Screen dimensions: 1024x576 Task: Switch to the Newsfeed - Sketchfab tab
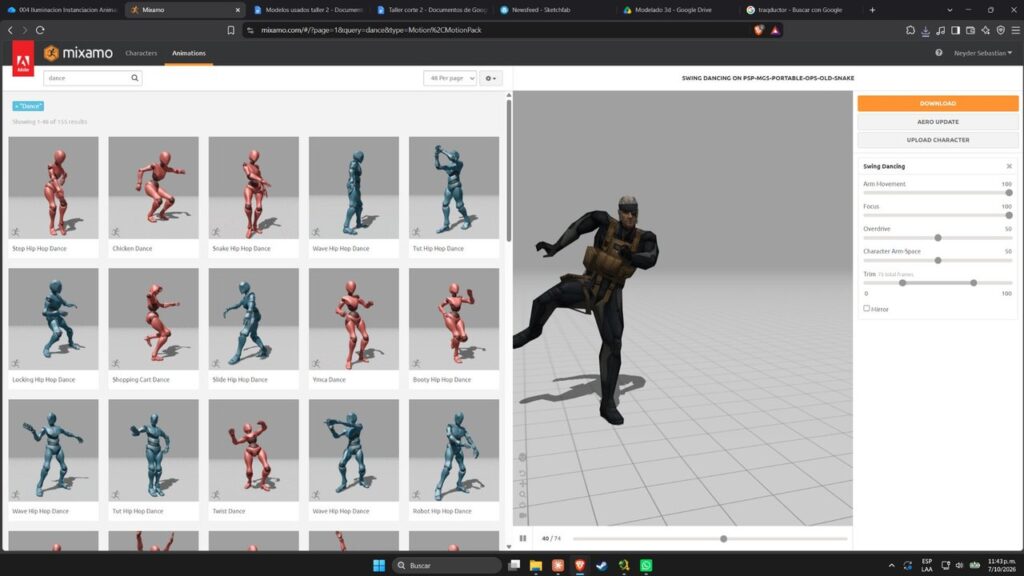(x=552, y=10)
